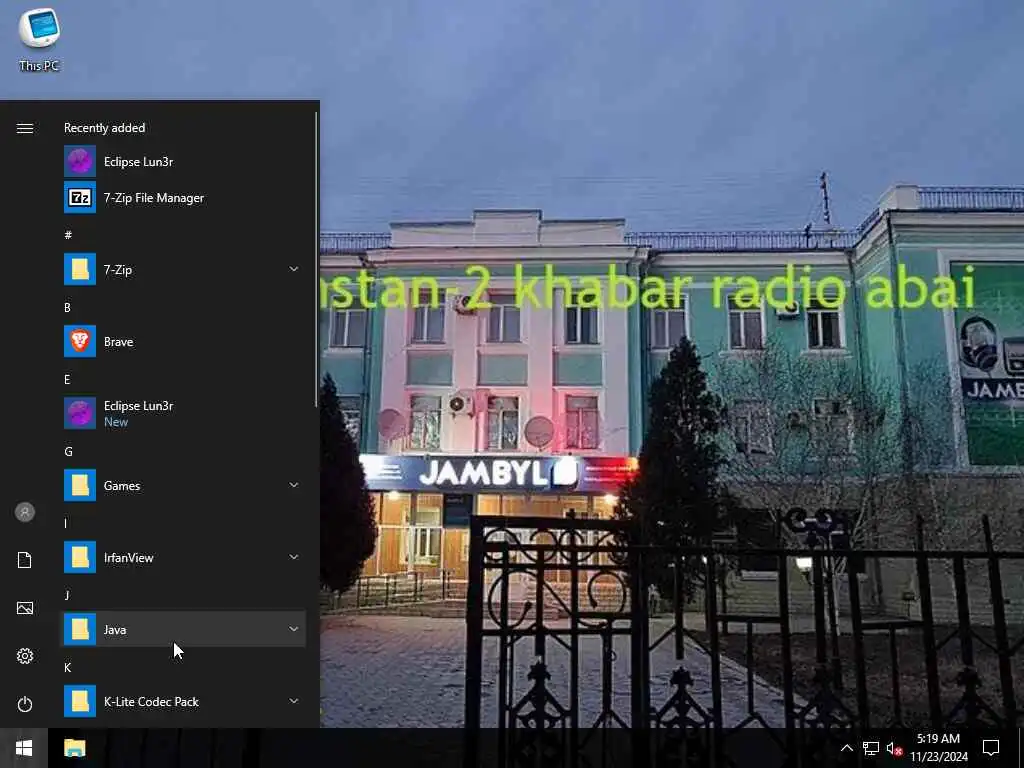Click the '#' letter group header
The height and width of the screenshot is (768, 1024).
[x=68, y=235]
